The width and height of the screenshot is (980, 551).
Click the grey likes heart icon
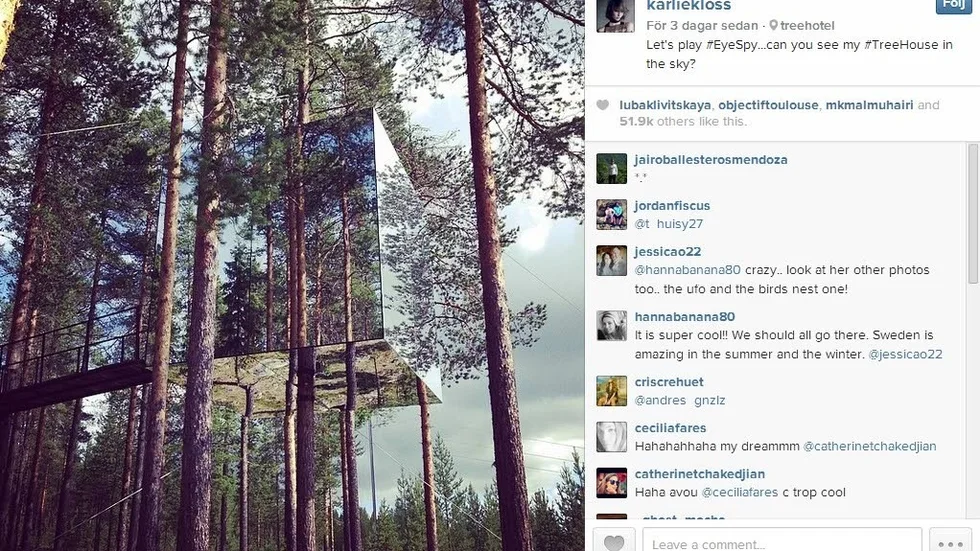(x=602, y=105)
